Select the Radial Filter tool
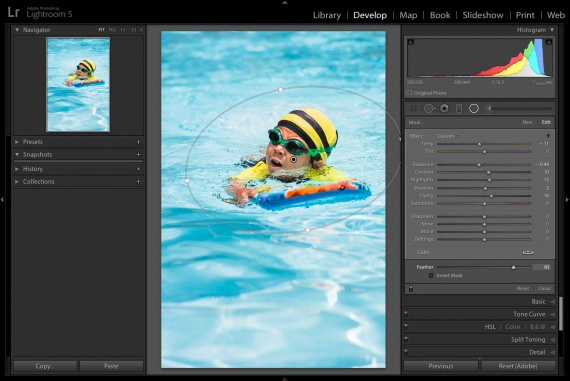This screenshot has height=381, width=570. [474, 108]
